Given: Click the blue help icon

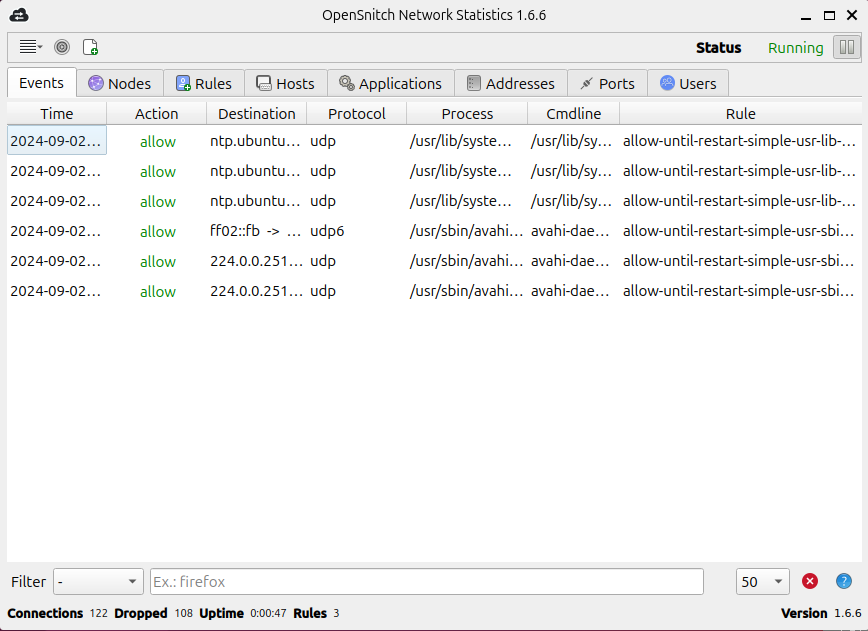Looking at the screenshot, I should coord(844,581).
